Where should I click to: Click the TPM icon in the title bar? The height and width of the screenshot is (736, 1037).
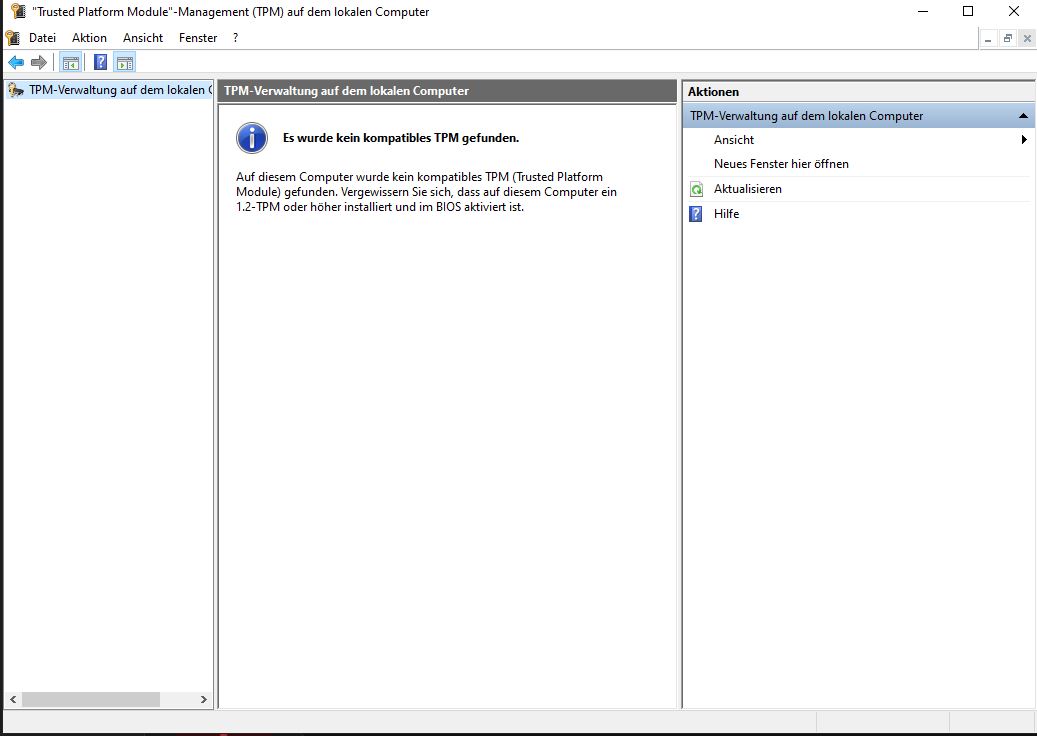coord(17,11)
